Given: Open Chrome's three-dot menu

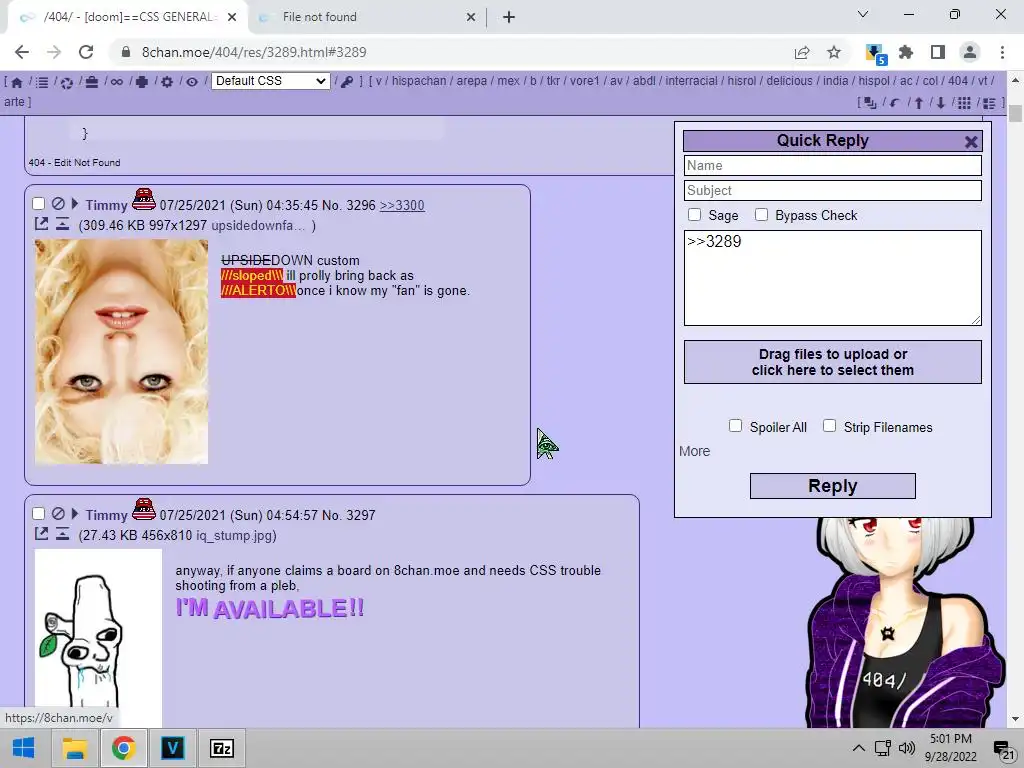Looking at the screenshot, I should click(1002, 52).
